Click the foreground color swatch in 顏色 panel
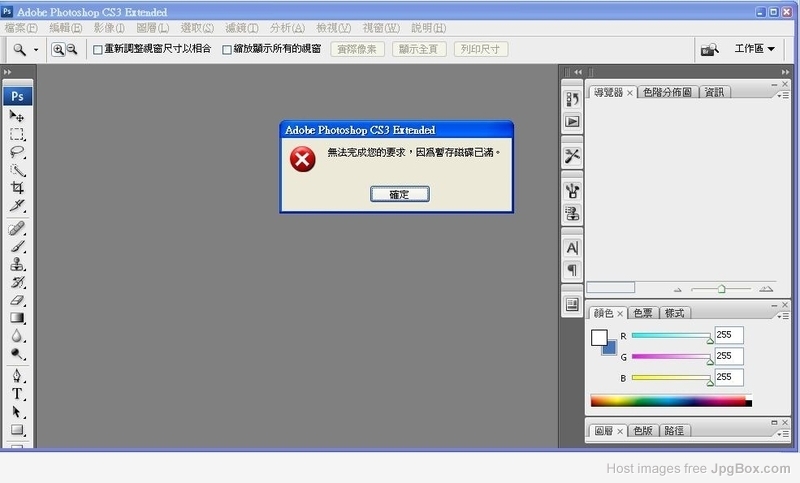800x483 pixels. (599, 338)
